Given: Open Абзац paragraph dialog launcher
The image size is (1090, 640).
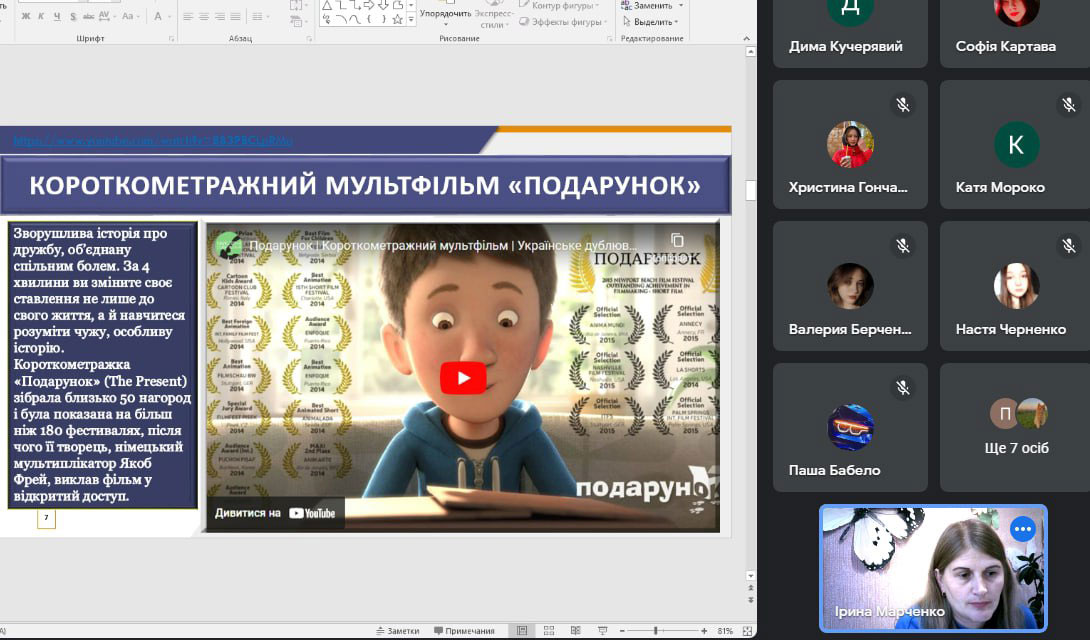Looking at the screenshot, I should click(309, 39).
